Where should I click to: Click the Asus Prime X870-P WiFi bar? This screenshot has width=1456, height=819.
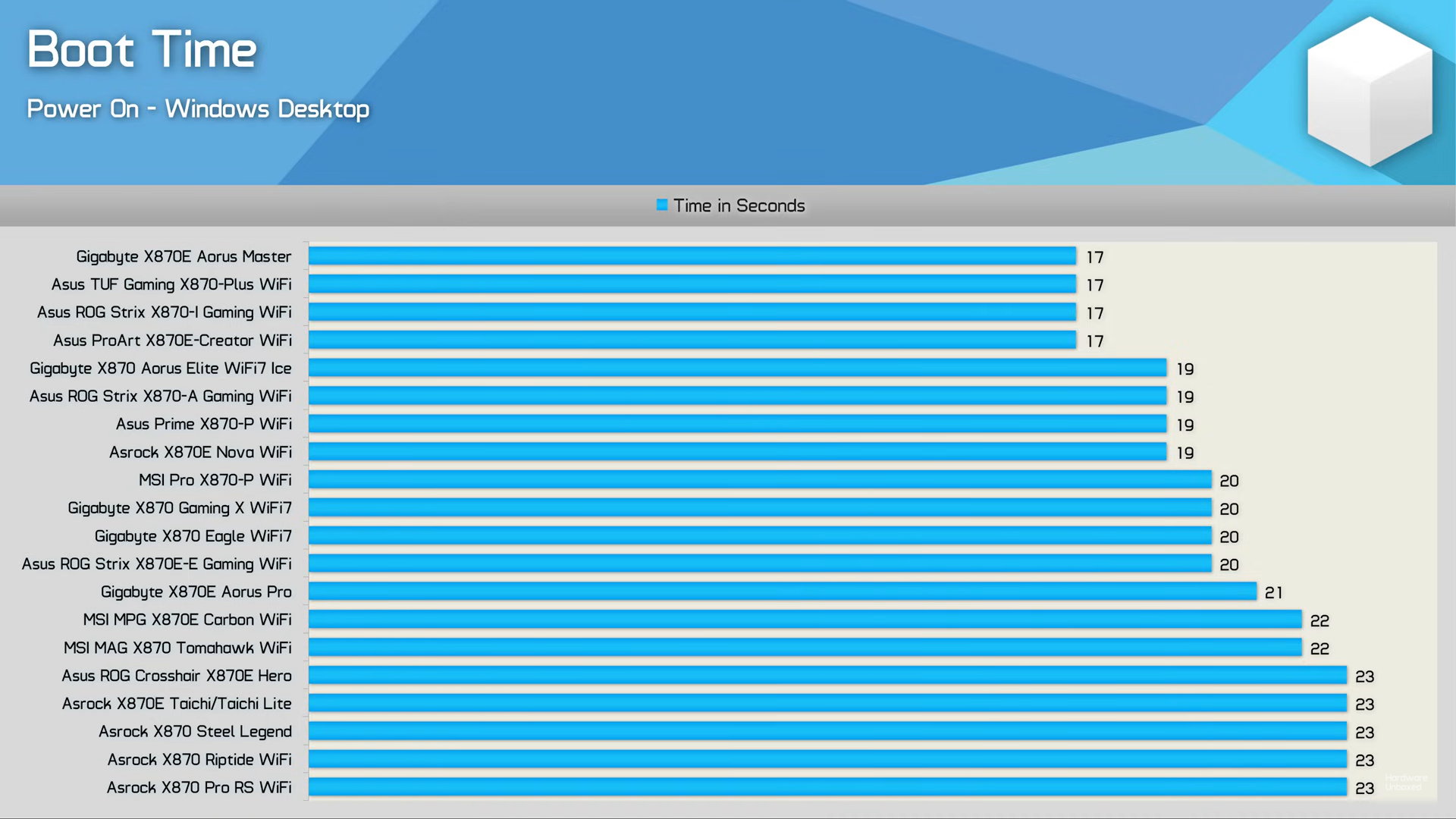pos(737,424)
